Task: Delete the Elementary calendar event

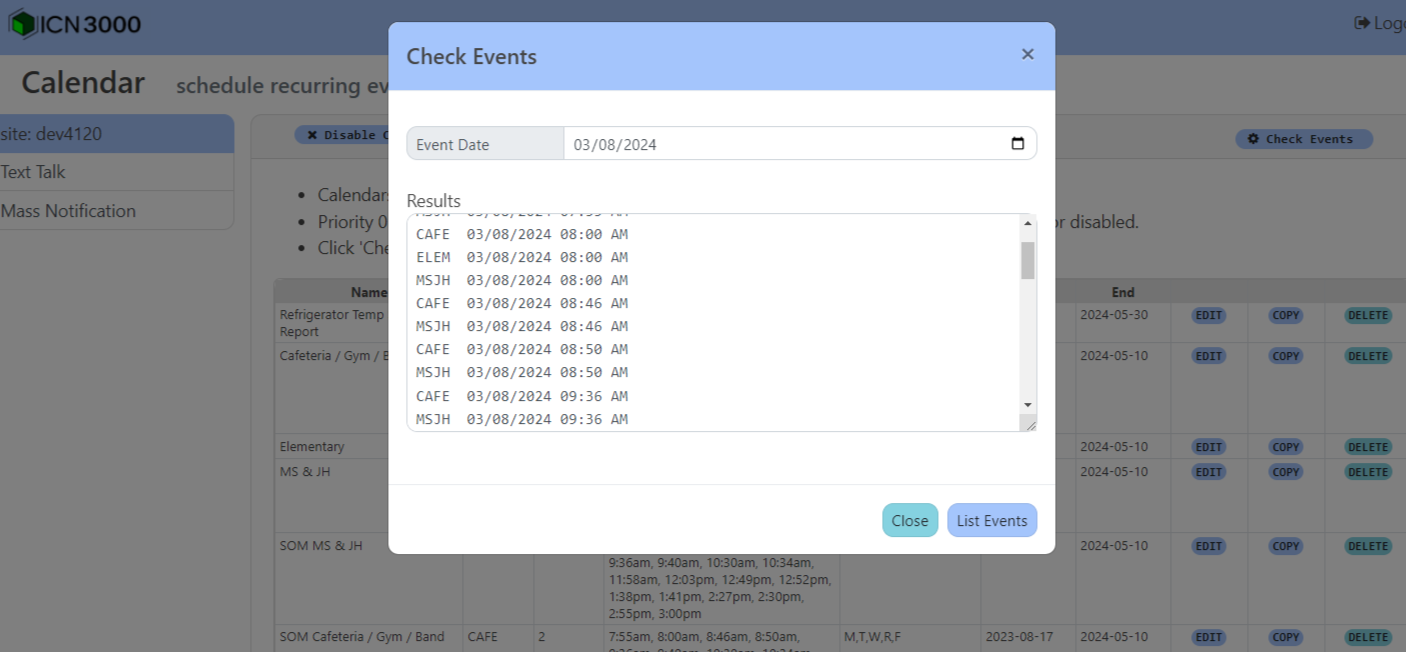Action: click(1366, 446)
